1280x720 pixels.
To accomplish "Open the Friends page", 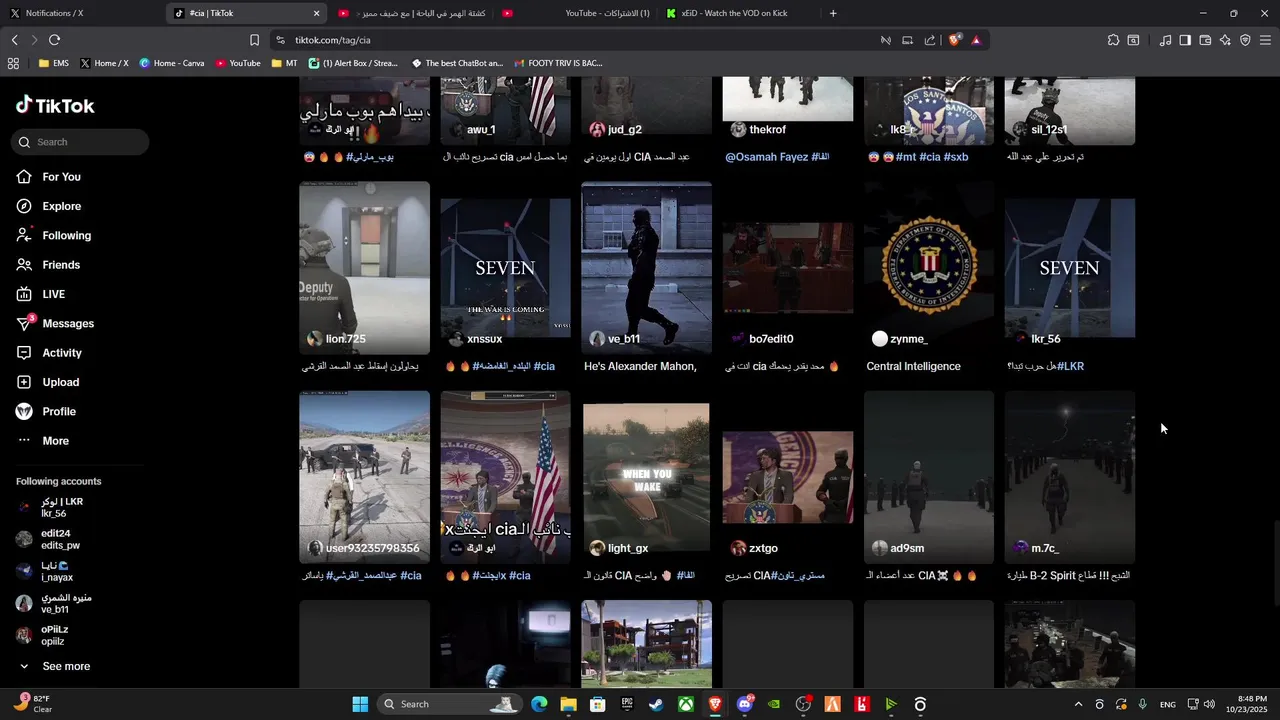I will click(48, 265).
